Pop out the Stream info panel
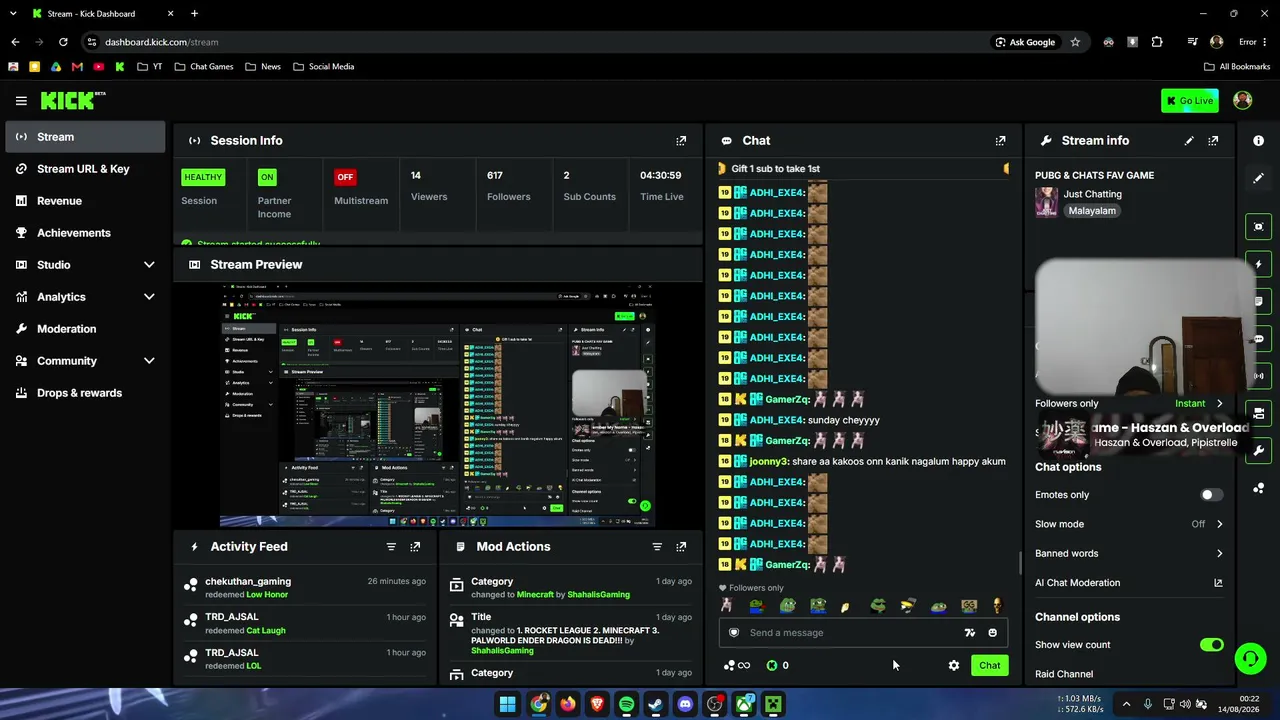The image size is (1280, 720). (x=1213, y=141)
